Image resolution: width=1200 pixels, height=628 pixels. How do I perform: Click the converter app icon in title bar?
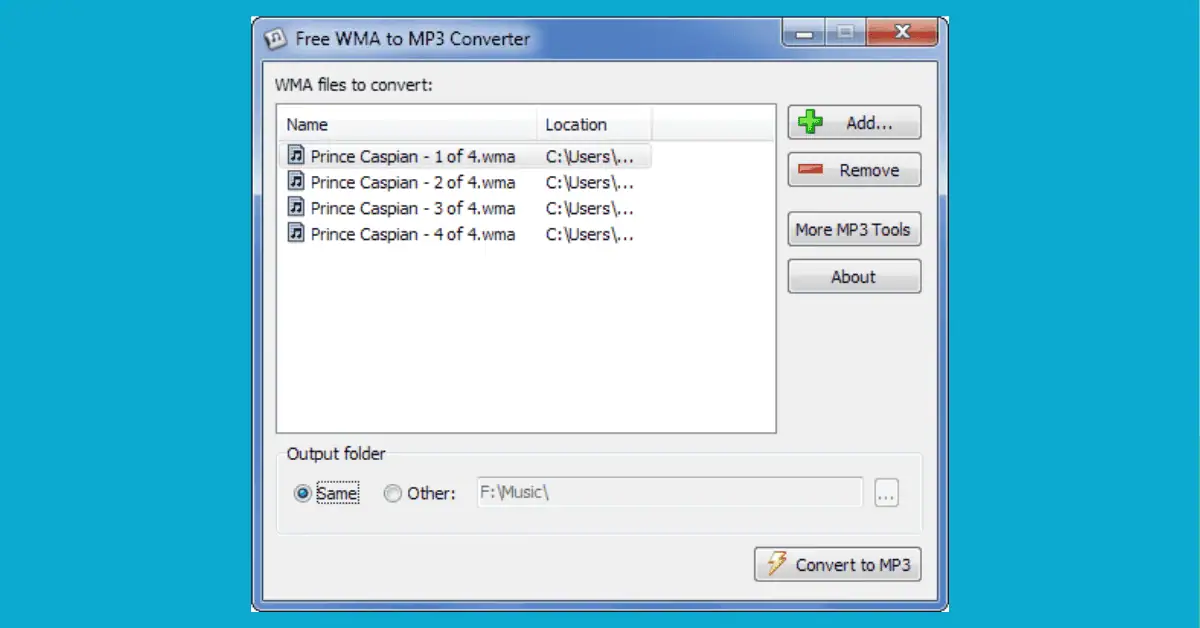click(x=277, y=38)
